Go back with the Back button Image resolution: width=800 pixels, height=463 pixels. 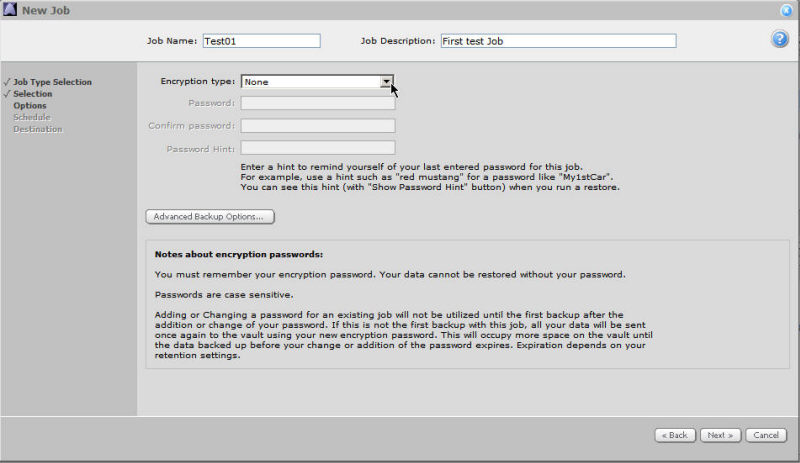(x=675, y=435)
